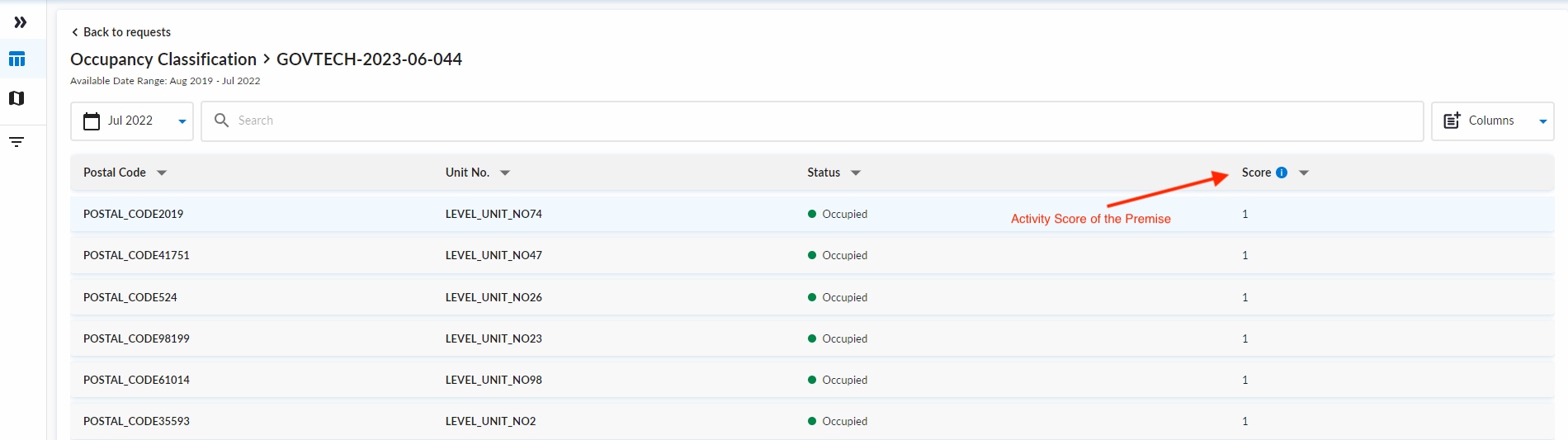Click the Score info icon
The width and height of the screenshot is (1568, 440).
pos(1282,173)
